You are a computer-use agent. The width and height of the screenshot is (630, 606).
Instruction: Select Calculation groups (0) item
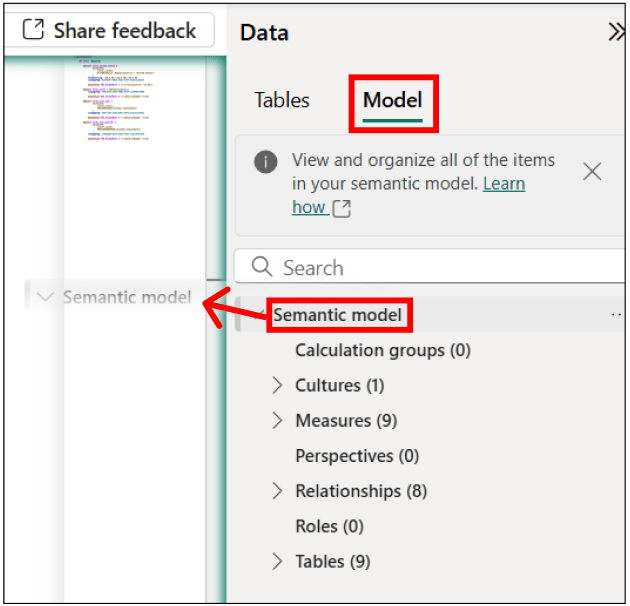(x=382, y=350)
